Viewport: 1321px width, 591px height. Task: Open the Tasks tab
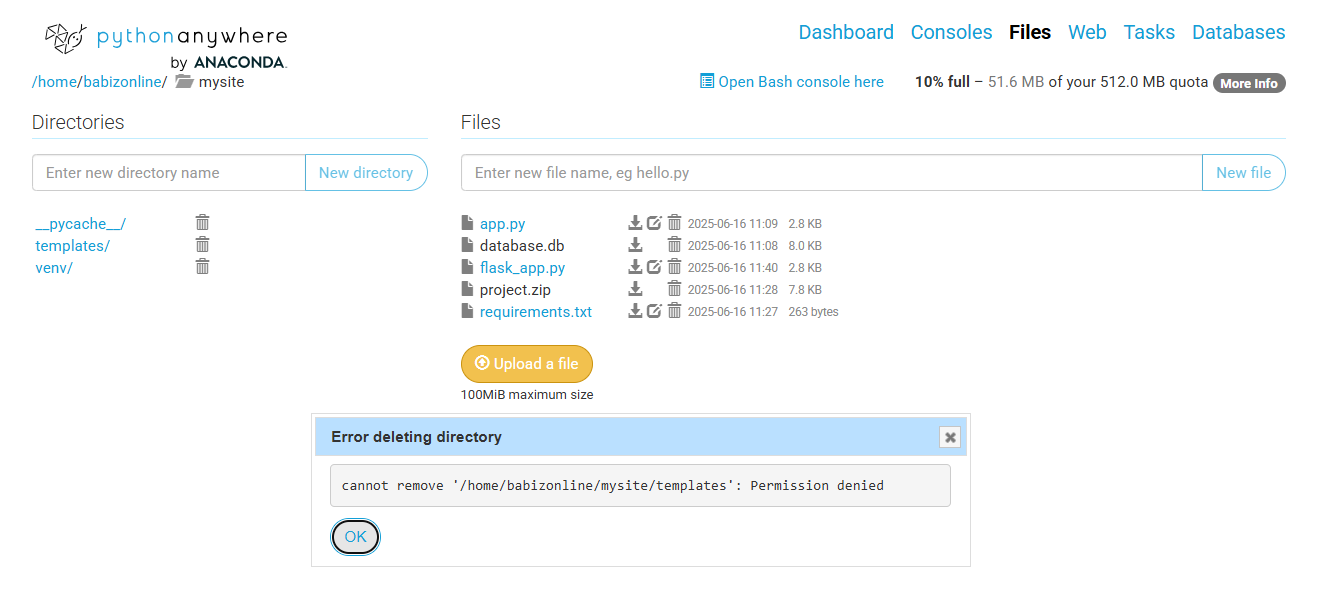click(1149, 32)
